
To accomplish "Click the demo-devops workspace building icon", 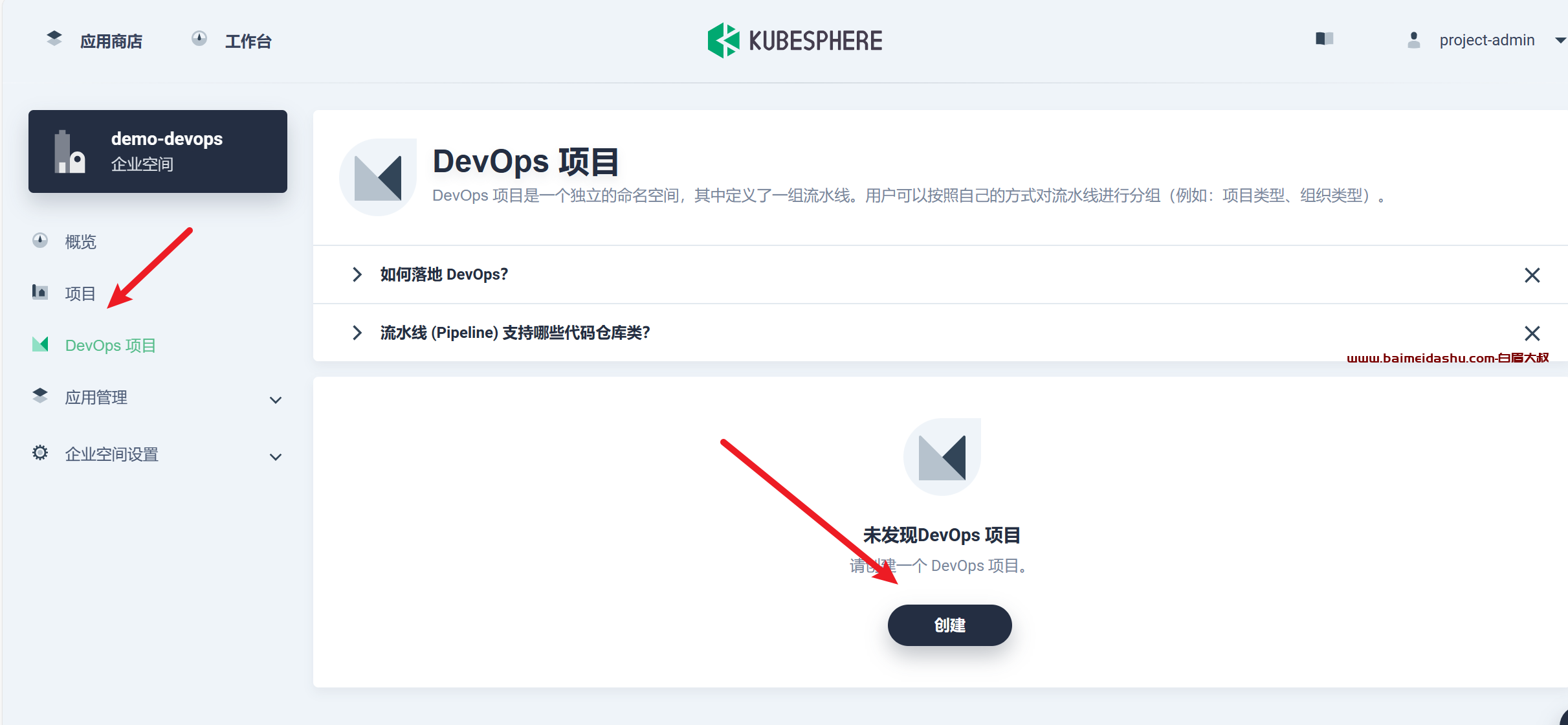I will pyautogui.click(x=69, y=152).
